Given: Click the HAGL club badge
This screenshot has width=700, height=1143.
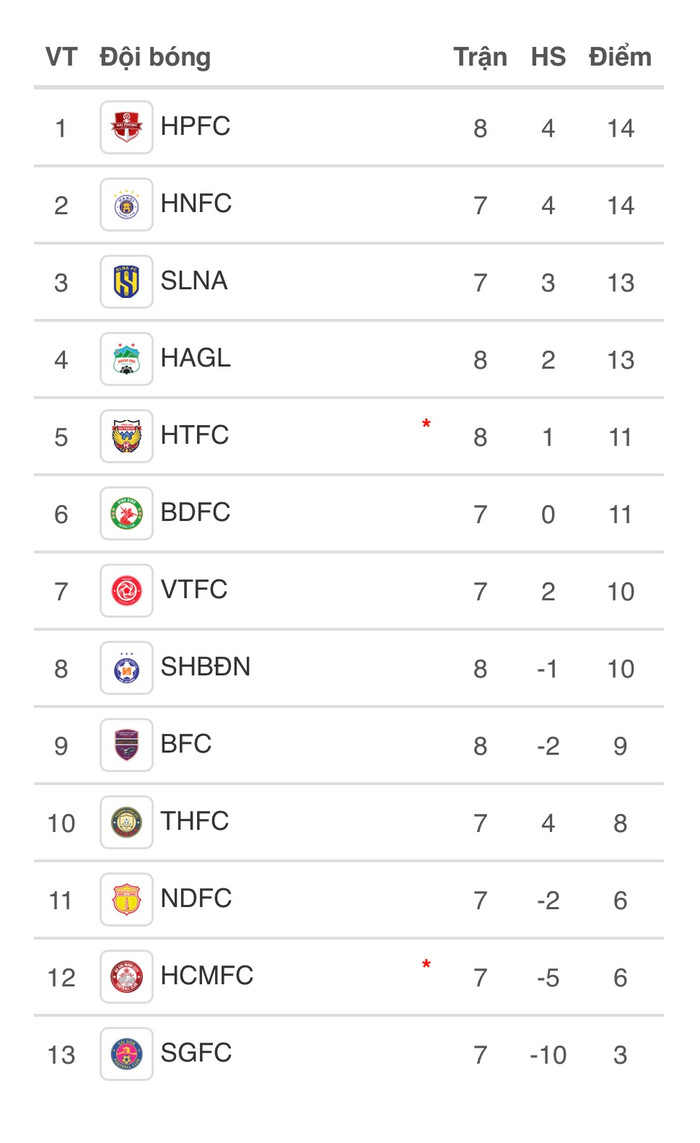Looking at the screenshot, I should [x=126, y=359].
